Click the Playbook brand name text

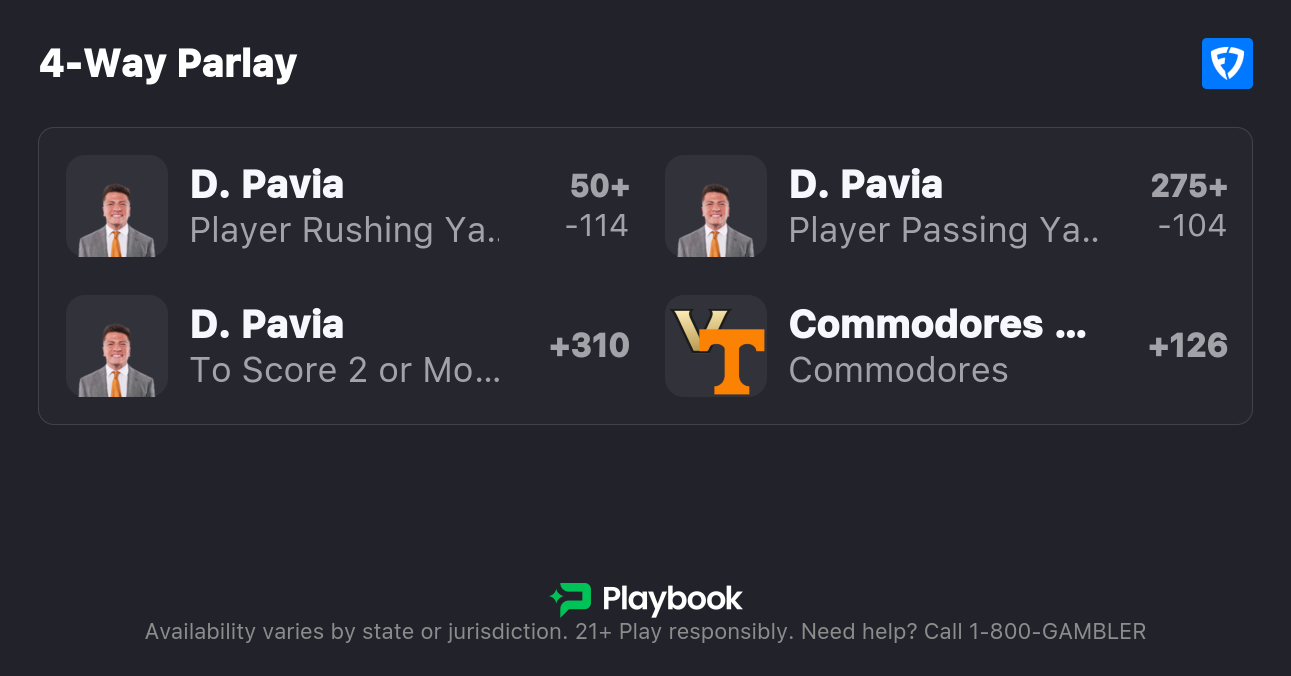pyautogui.click(x=672, y=599)
